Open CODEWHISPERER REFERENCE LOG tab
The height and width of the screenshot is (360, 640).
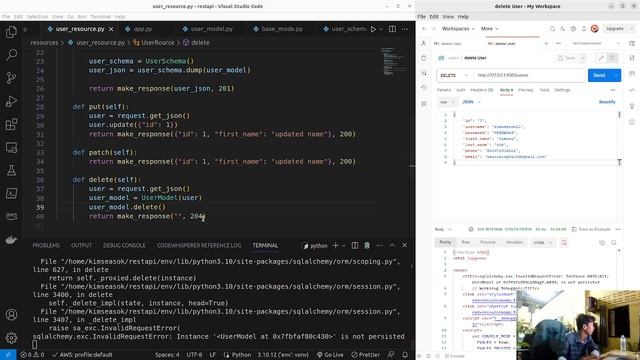click(x=199, y=245)
